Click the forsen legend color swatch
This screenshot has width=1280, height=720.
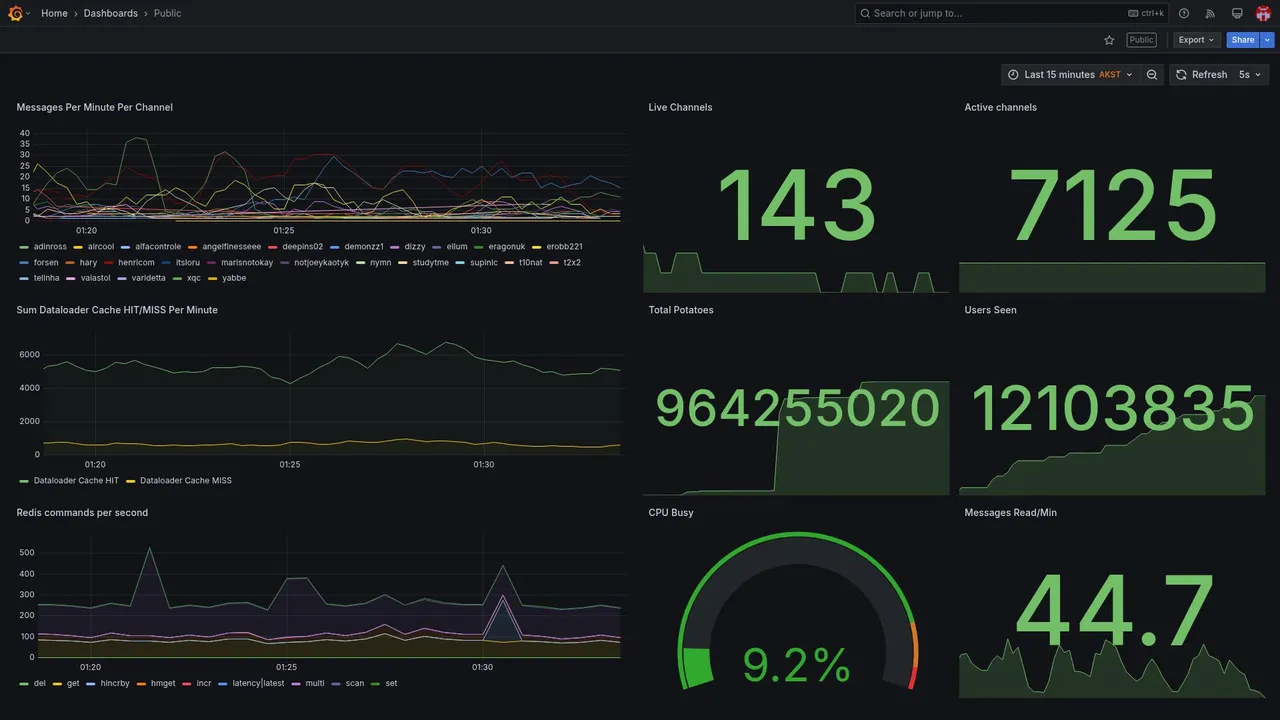pyautogui.click(x=24, y=263)
